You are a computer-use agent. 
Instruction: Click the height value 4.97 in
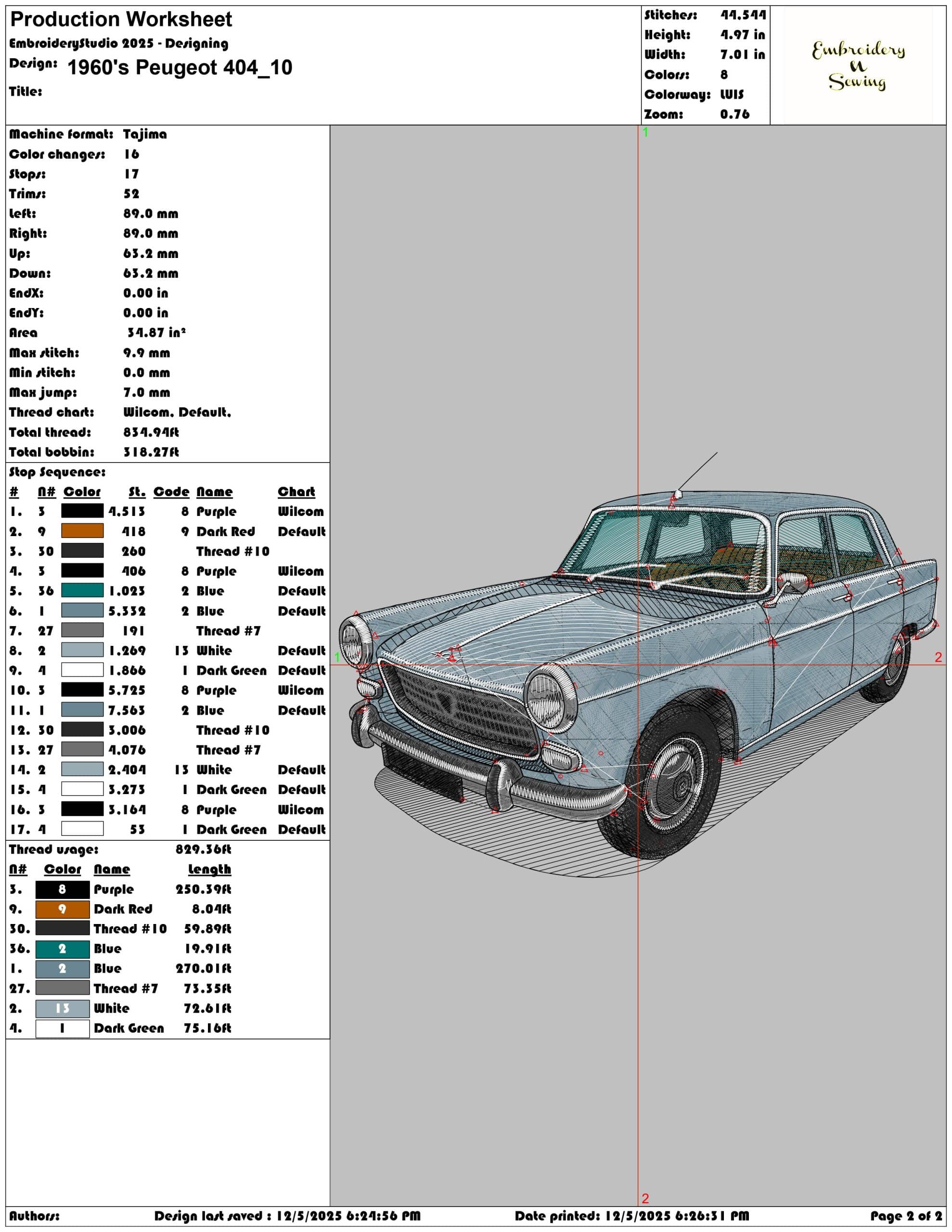(743, 35)
